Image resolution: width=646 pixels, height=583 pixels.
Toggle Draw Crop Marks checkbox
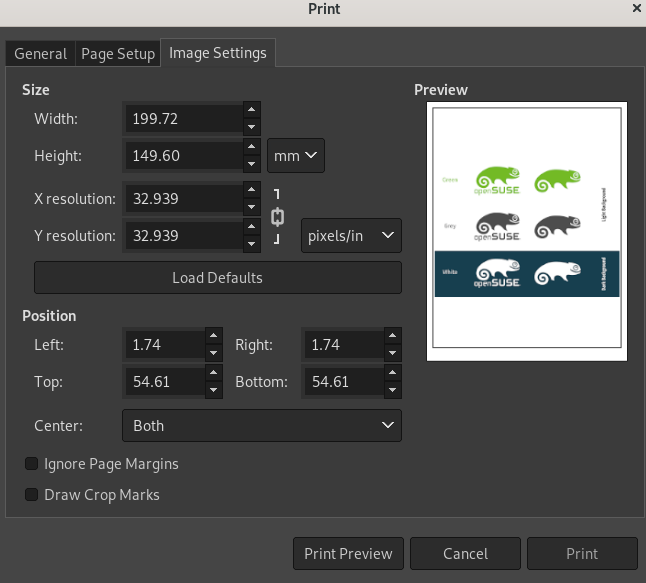33,495
